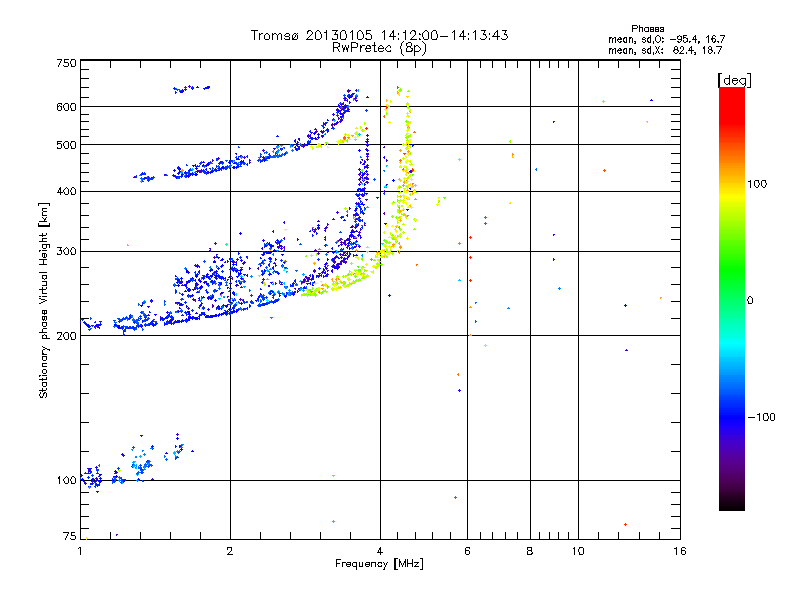Click y-axis tick label '100'
This screenshot has height=600, width=800.
(66, 481)
